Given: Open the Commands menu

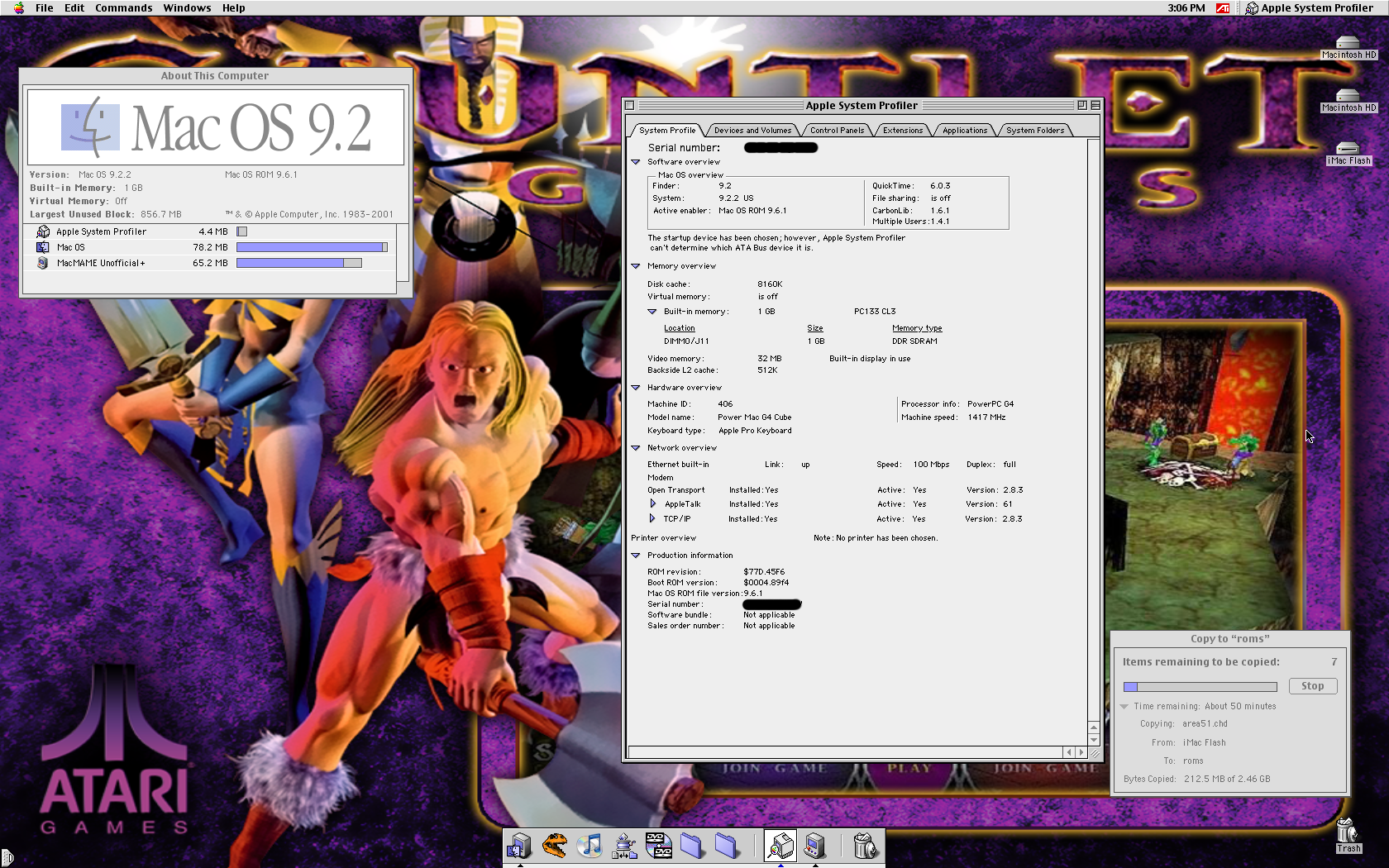Looking at the screenshot, I should click(124, 7).
